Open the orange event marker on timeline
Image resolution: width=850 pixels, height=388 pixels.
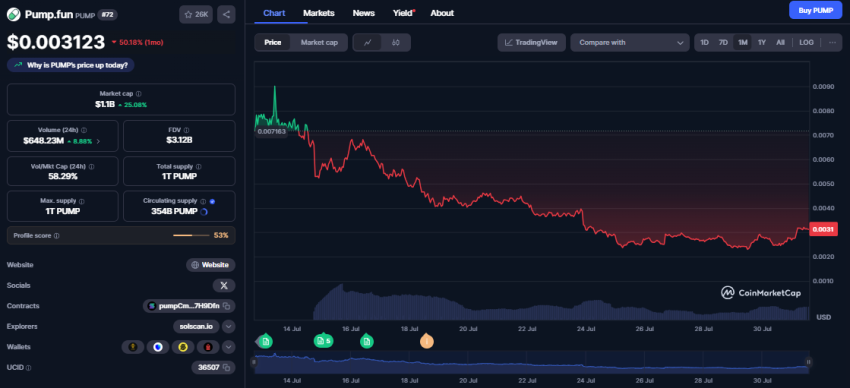(x=427, y=341)
